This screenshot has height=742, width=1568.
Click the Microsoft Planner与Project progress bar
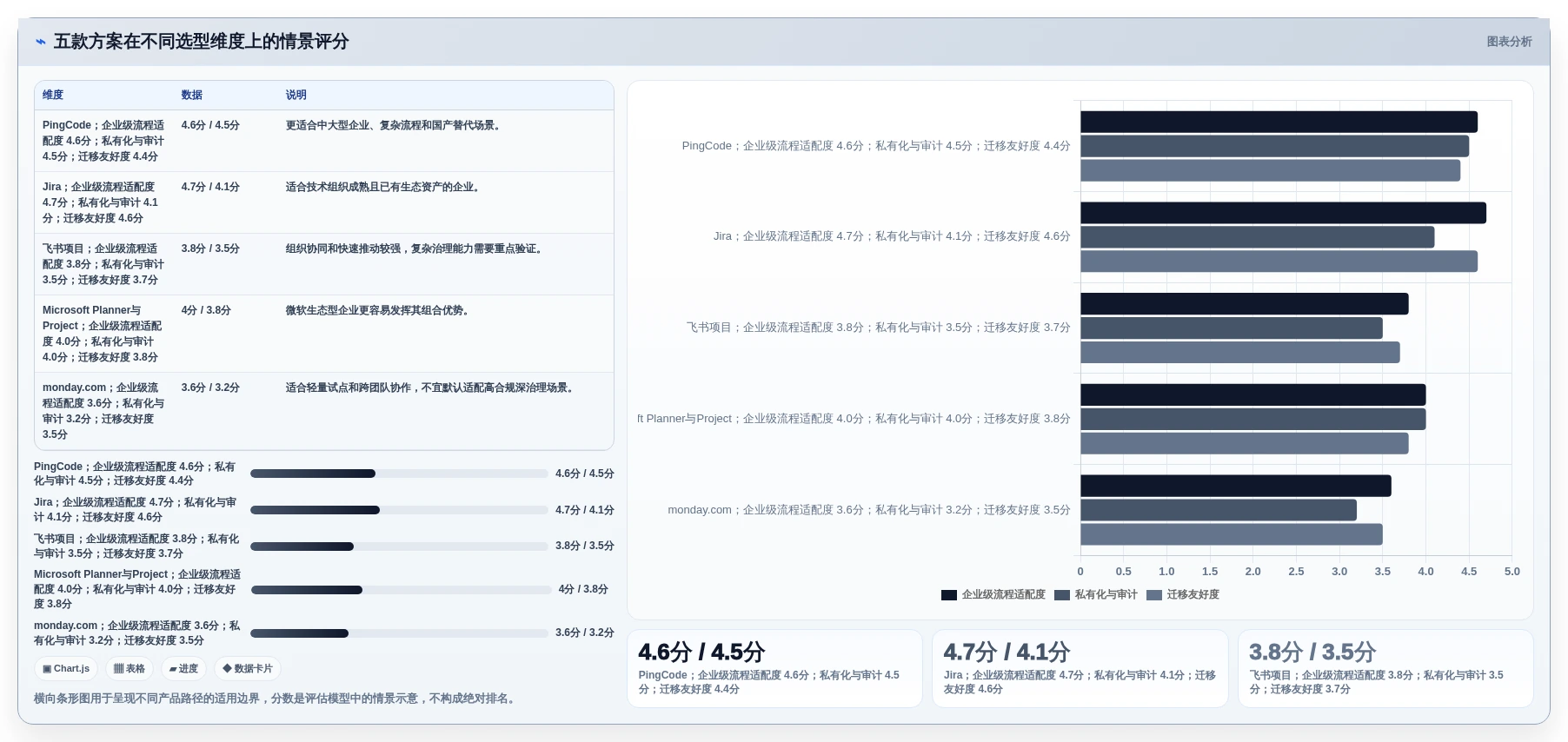tap(401, 590)
